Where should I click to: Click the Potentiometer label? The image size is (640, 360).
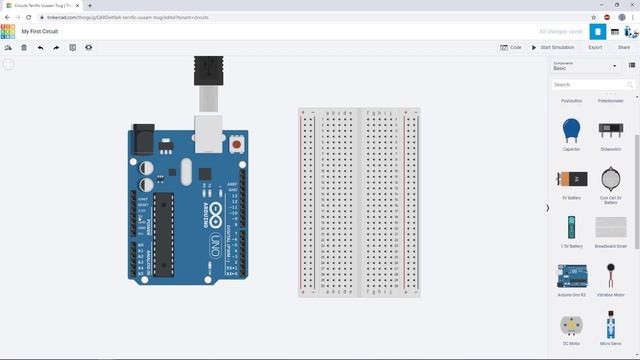tap(611, 101)
